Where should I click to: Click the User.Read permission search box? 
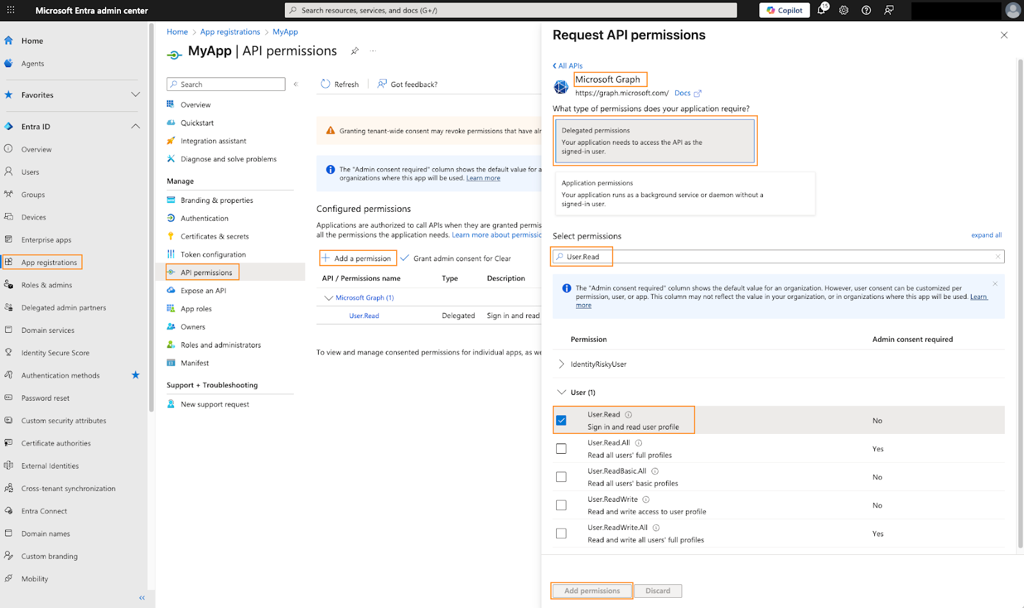tap(777, 257)
